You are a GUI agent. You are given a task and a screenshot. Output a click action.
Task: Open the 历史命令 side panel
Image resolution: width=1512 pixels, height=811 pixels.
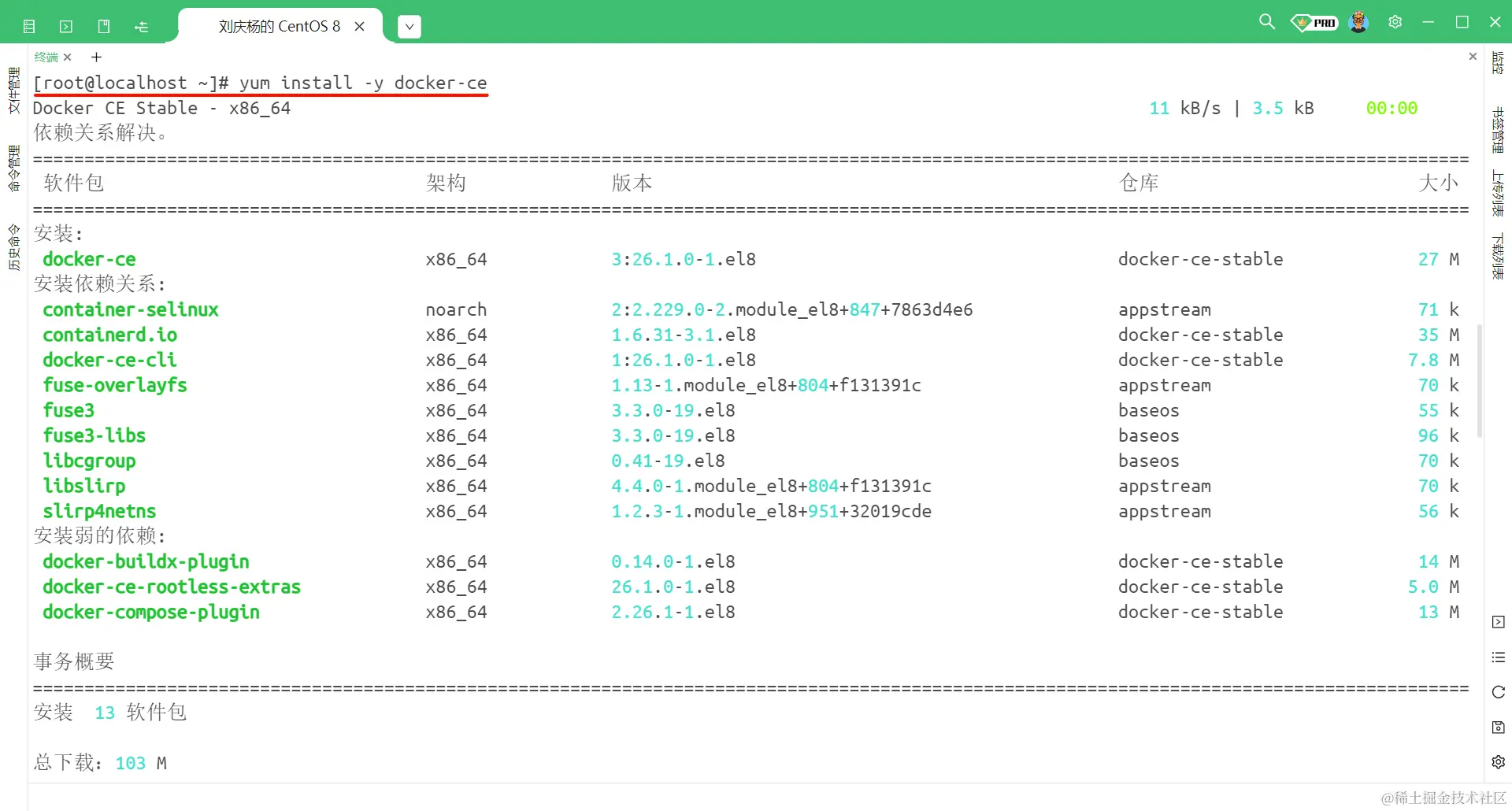[13, 247]
